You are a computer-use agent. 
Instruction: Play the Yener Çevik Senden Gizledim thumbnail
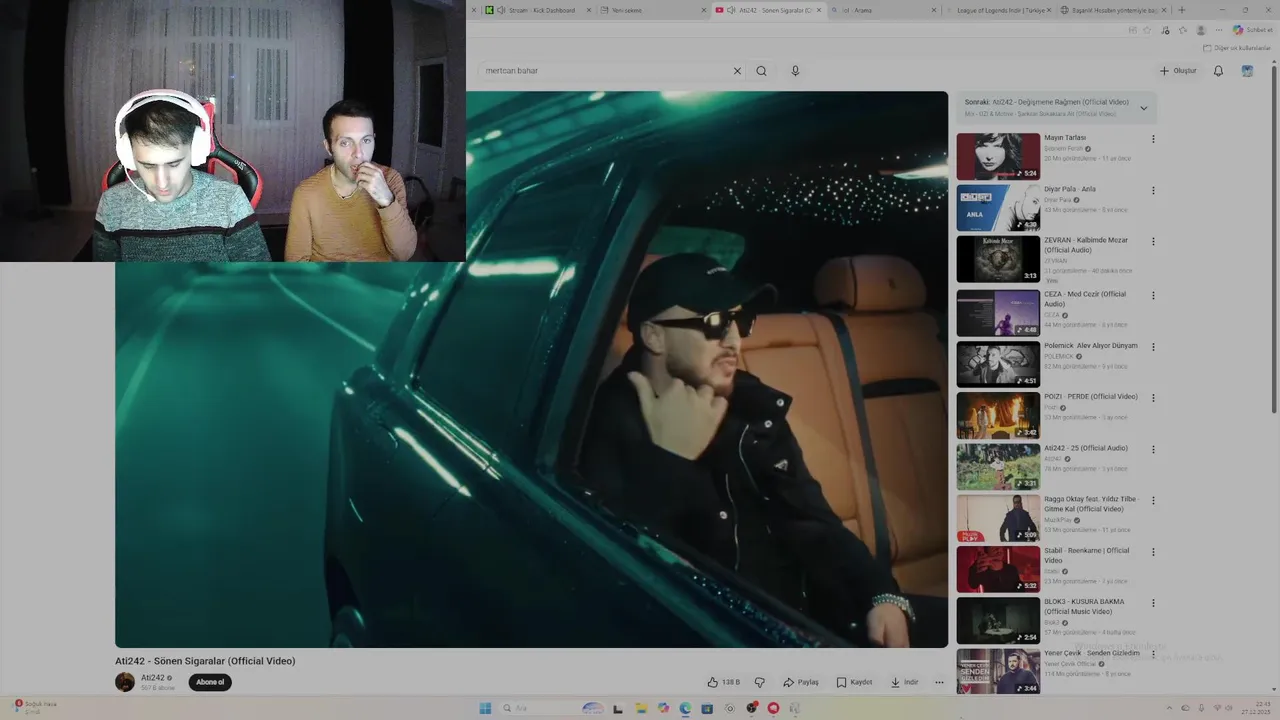[998, 671]
